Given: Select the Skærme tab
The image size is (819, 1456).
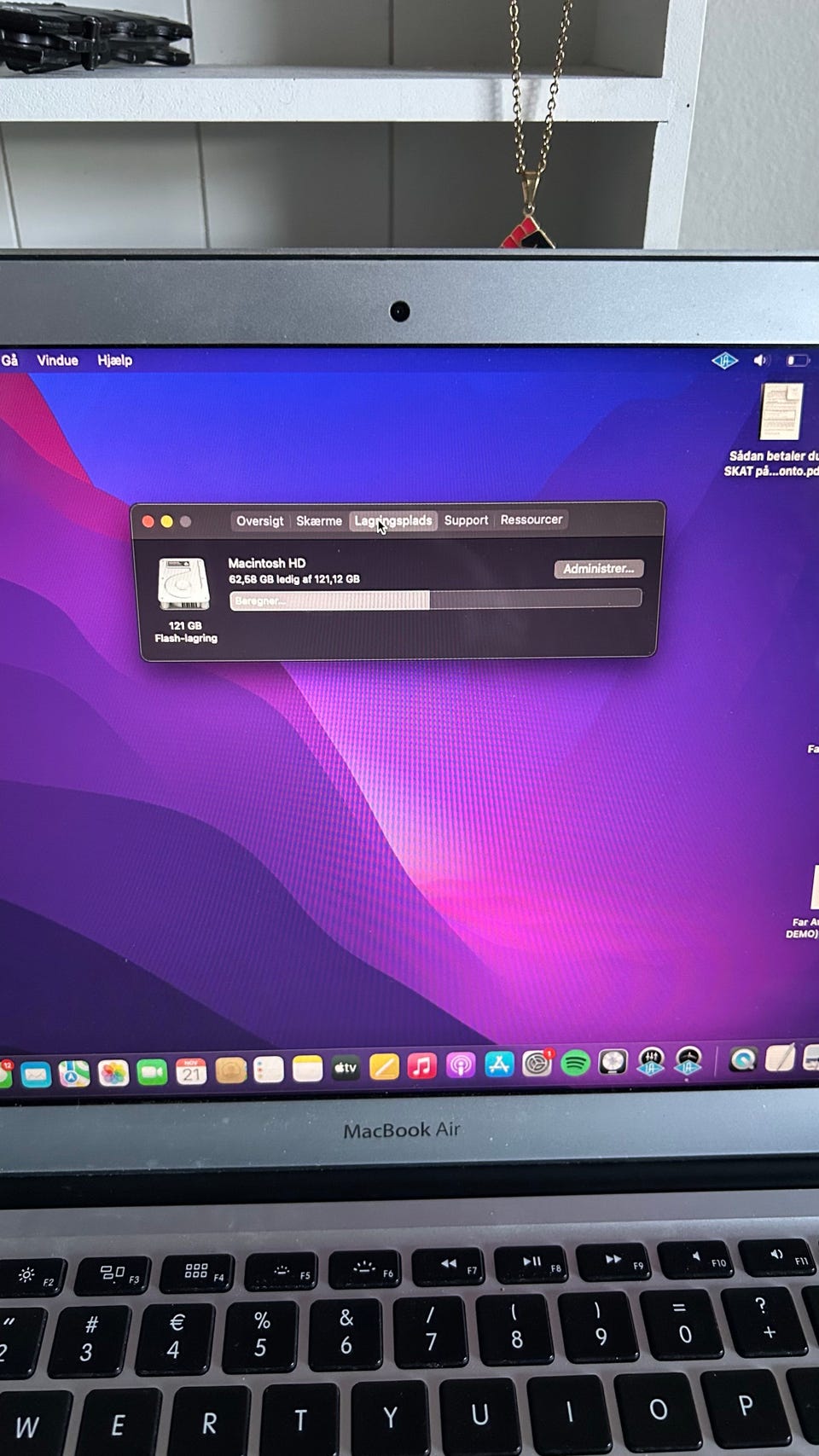Looking at the screenshot, I should point(319,521).
